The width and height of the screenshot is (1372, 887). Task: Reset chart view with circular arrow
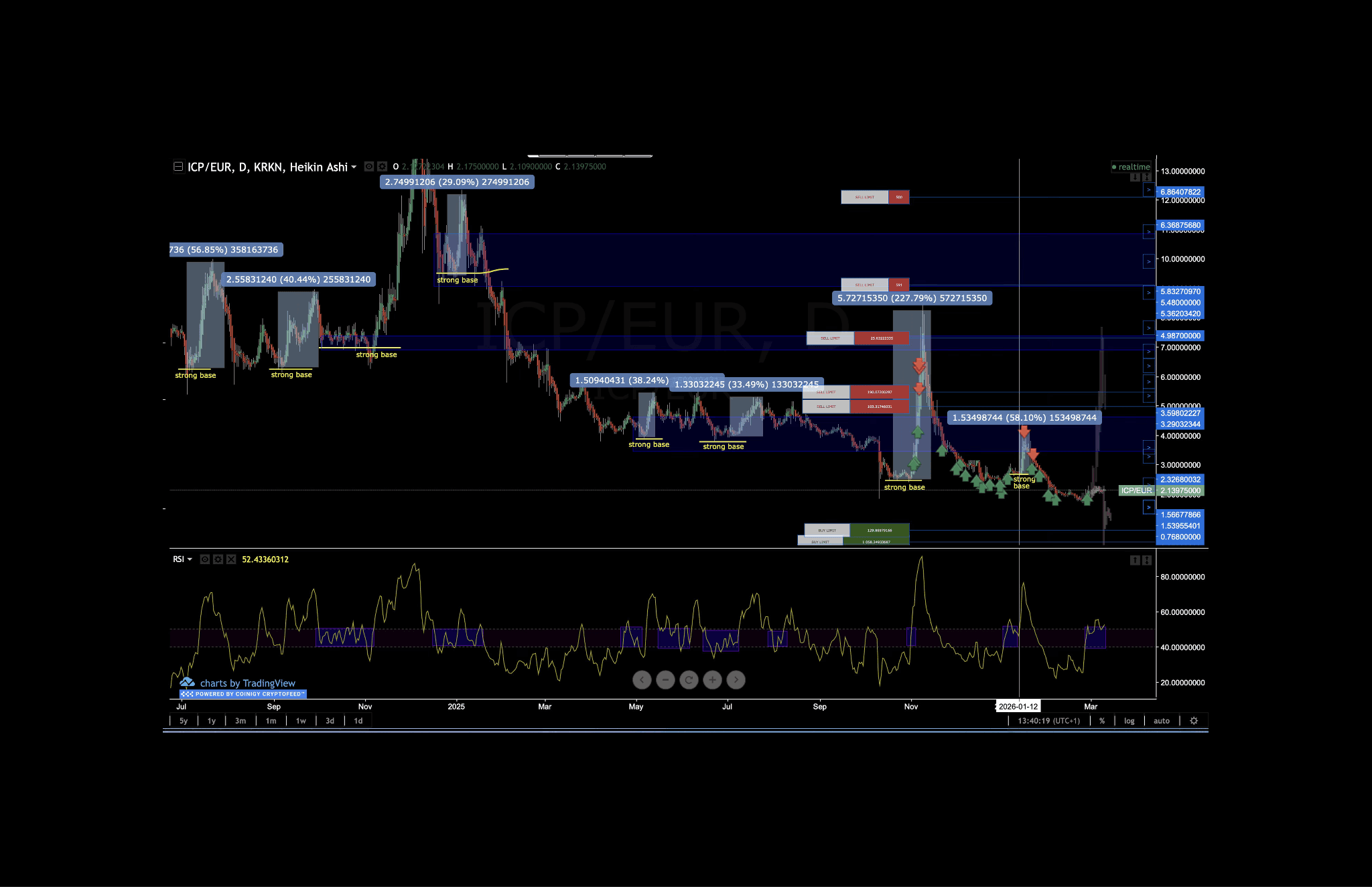click(x=689, y=680)
